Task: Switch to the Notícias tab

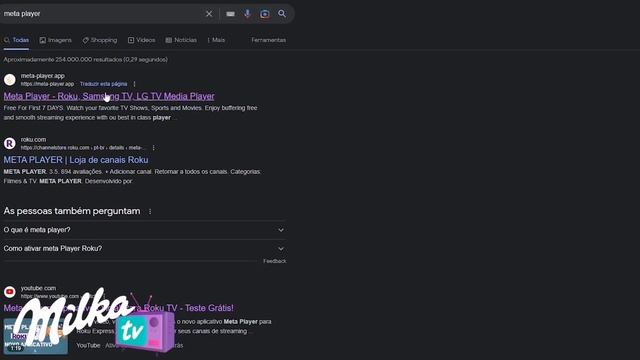Action: point(181,40)
